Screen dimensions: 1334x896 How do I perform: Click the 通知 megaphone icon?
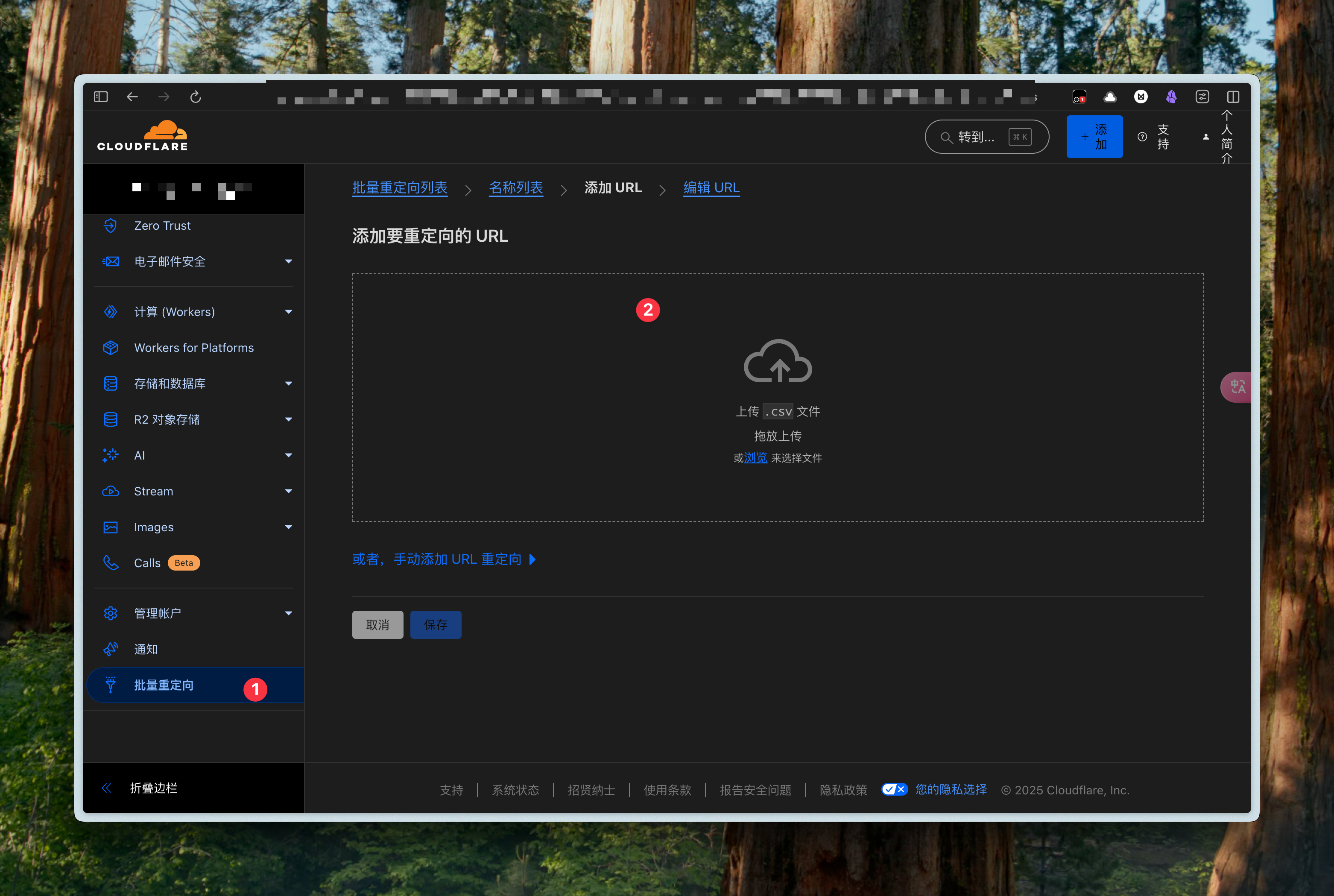coord(111,649)
